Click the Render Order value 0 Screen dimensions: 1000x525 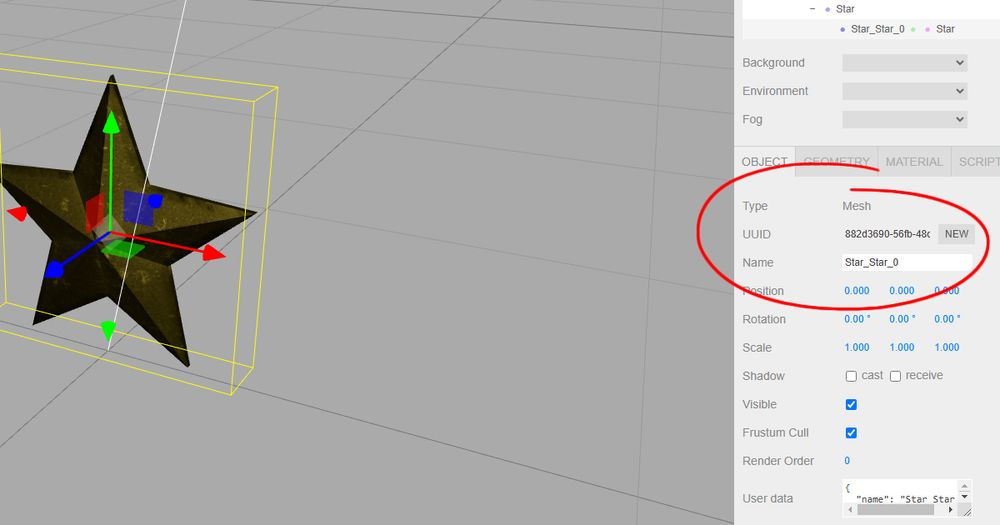pyautogui.click(x=847, y=461)
